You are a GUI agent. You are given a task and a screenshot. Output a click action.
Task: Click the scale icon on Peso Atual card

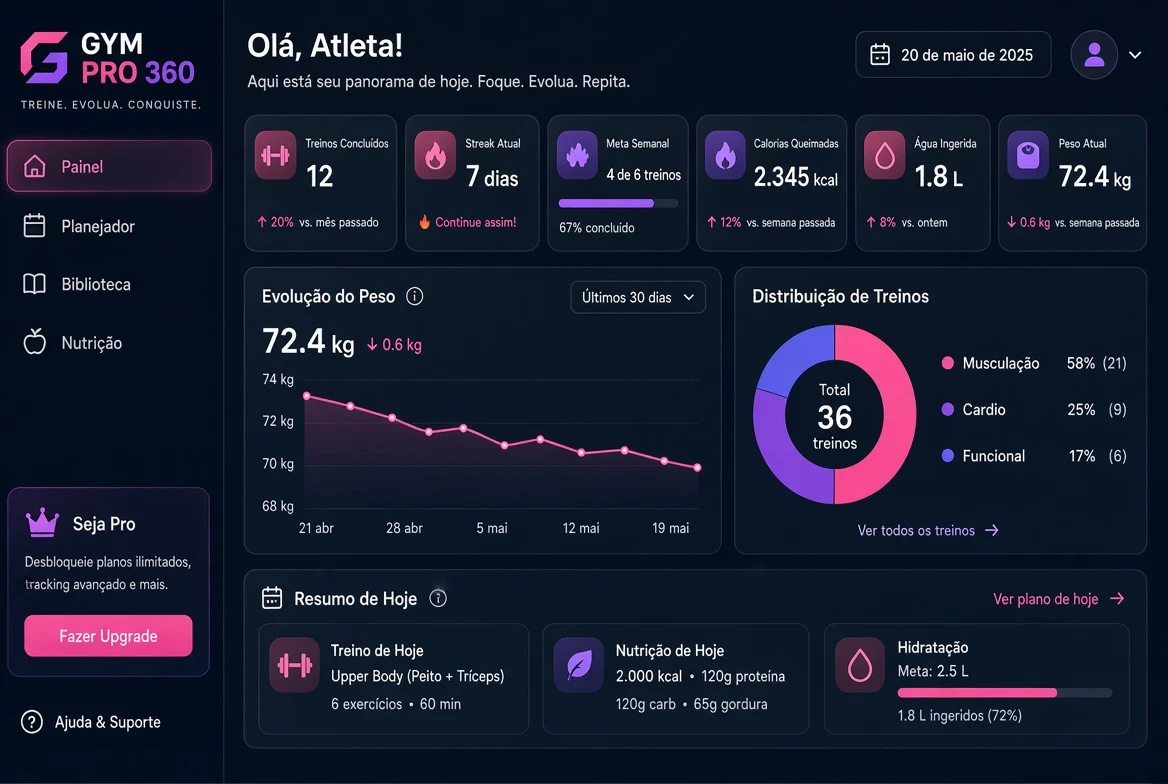click(x=1028, y=155)
